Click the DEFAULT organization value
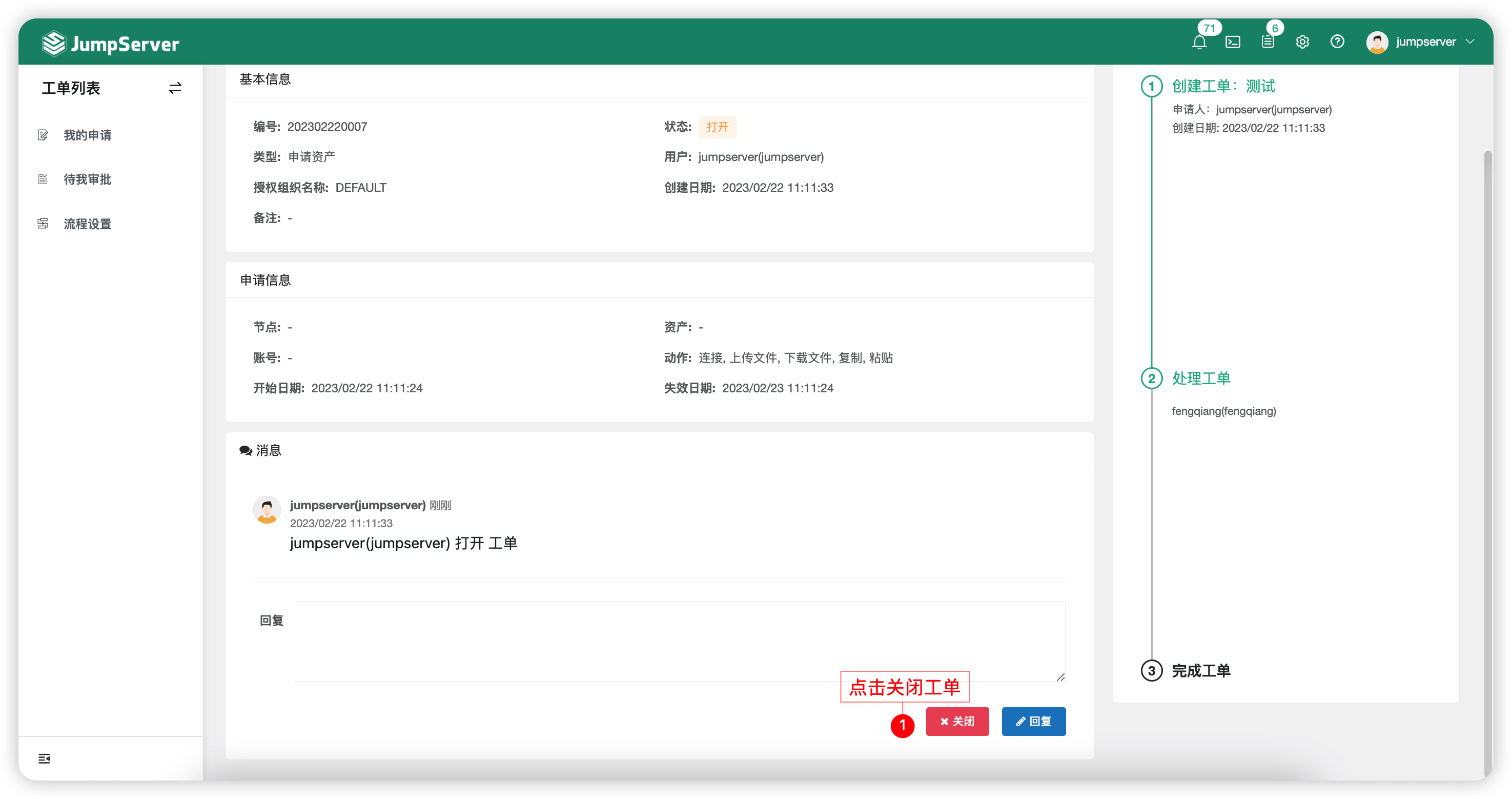The image size is (1512, 799). pos(360,187)
